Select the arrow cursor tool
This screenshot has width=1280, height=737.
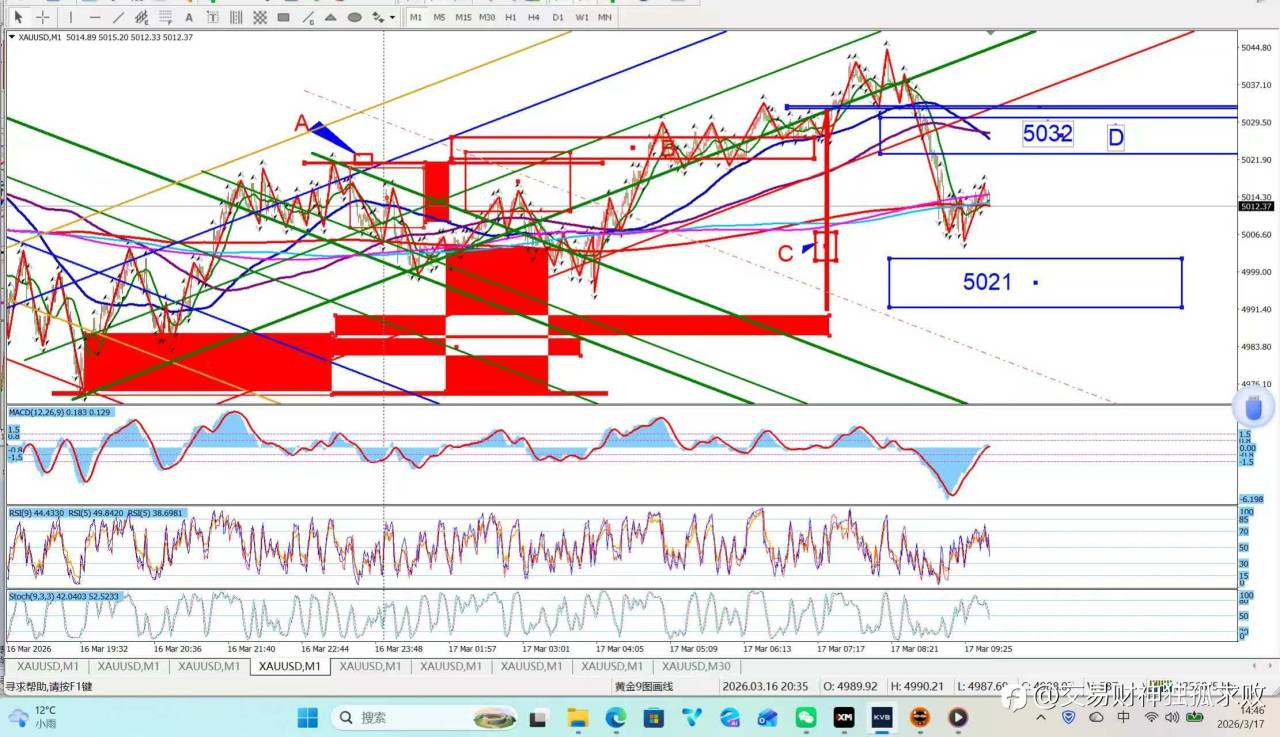pos(19,17)
